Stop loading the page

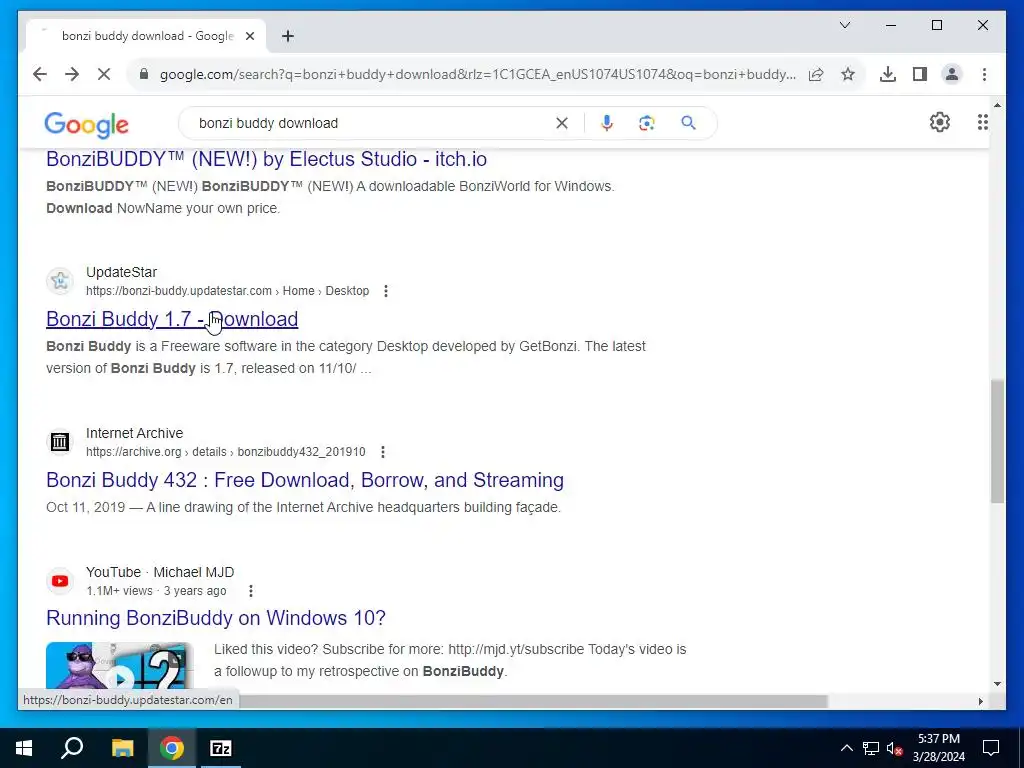pos(104,74)
